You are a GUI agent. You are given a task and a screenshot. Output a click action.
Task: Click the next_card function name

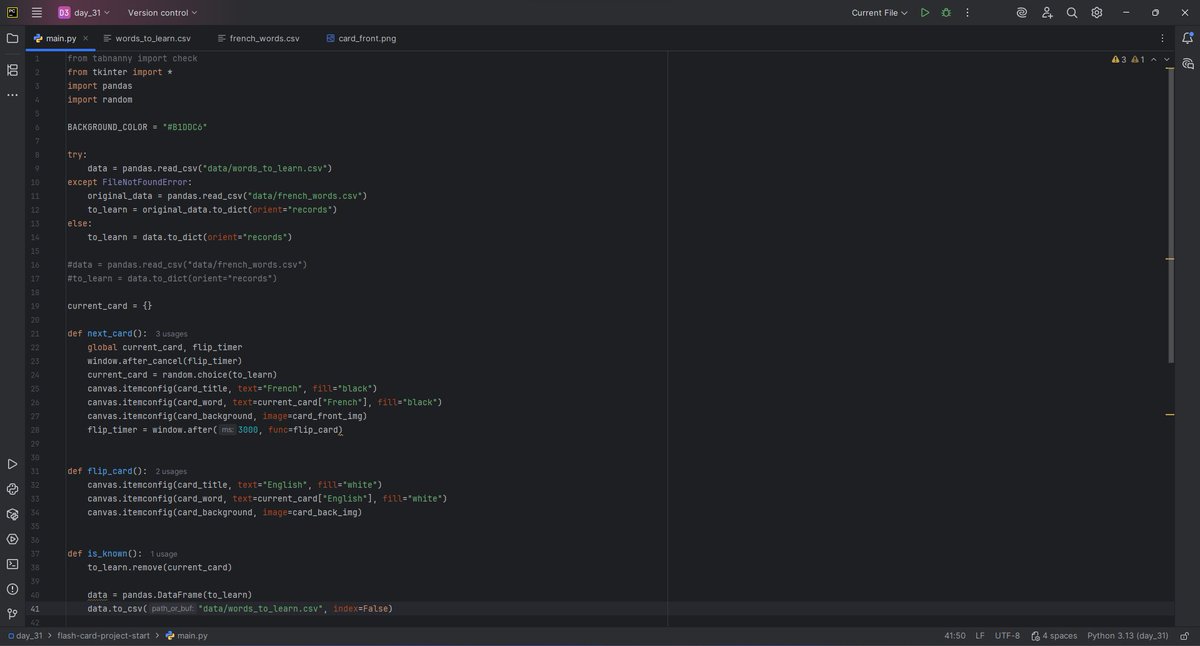click(x=109, y=334)
